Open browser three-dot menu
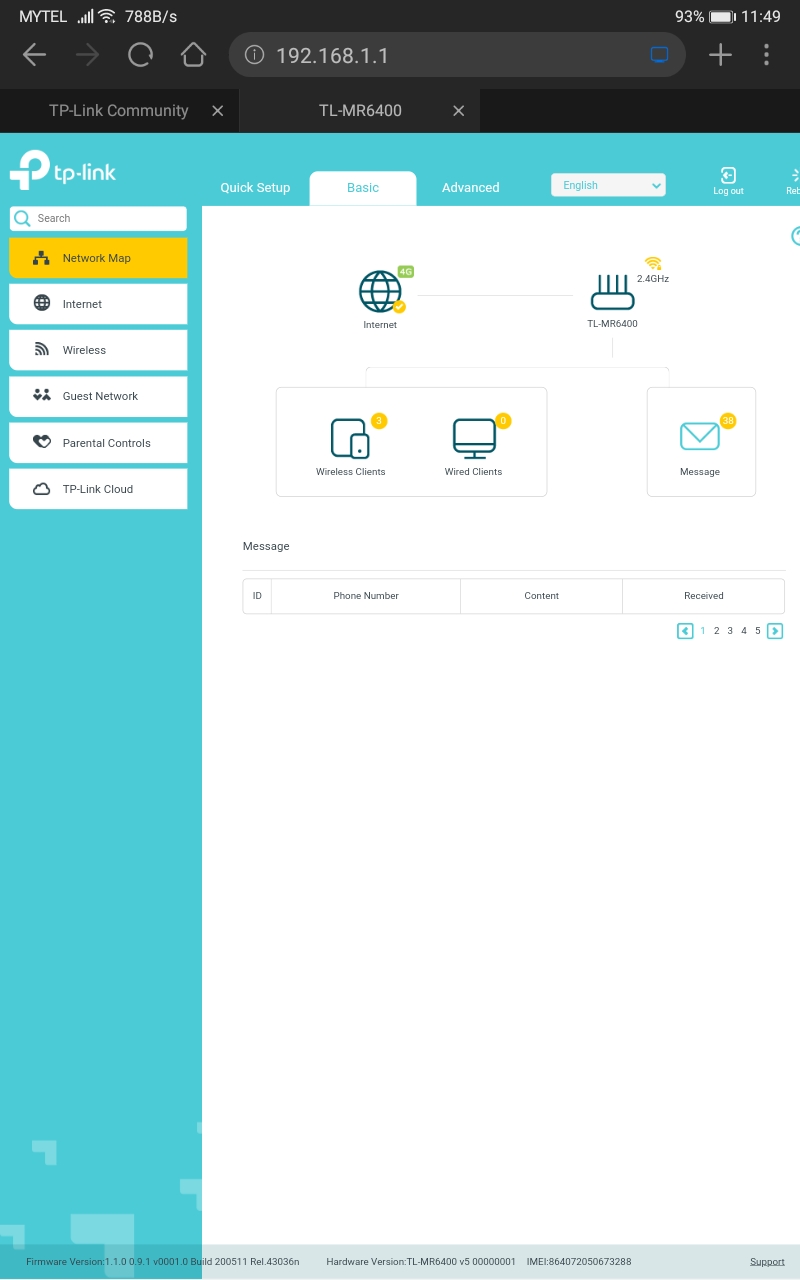Image resolution: width=800 pixels, height=1280 pixels. tap(766, 55)
